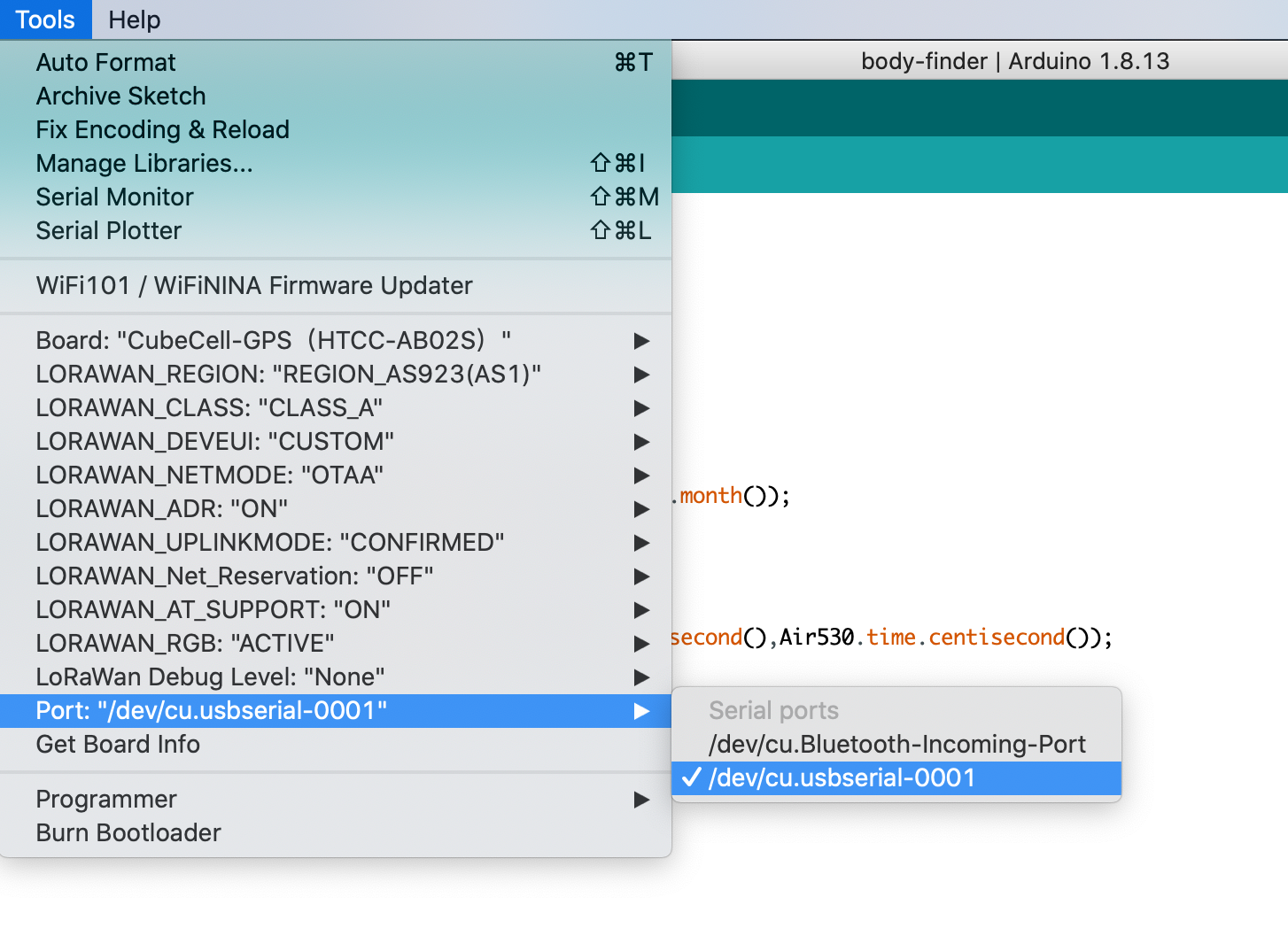Expand LORAWAN_NETMODE OTAA submenu
This screenshot has width=1288, height=928.
tap(336, 475)
